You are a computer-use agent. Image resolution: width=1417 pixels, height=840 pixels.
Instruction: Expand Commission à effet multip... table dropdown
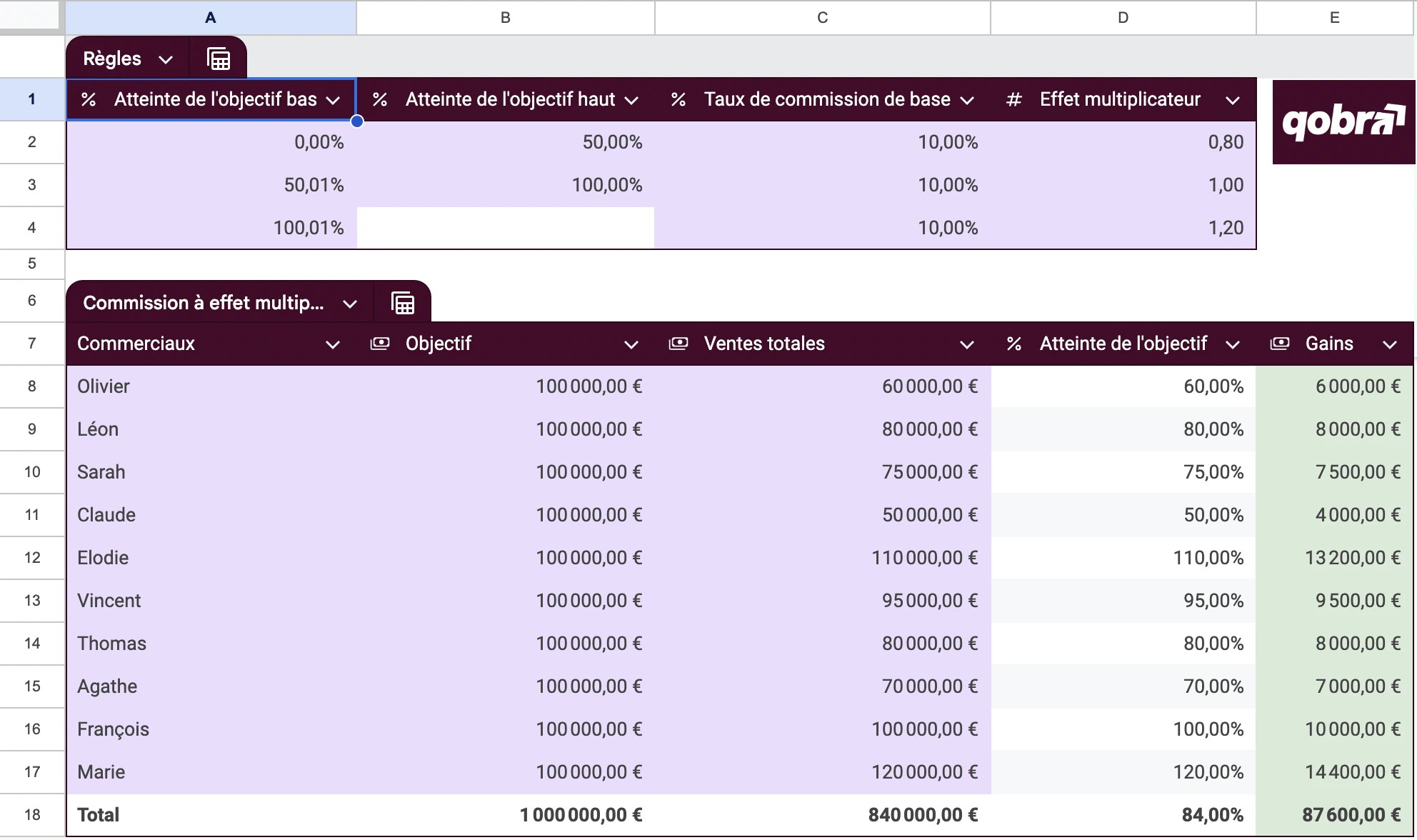click(x=350, y=304)
